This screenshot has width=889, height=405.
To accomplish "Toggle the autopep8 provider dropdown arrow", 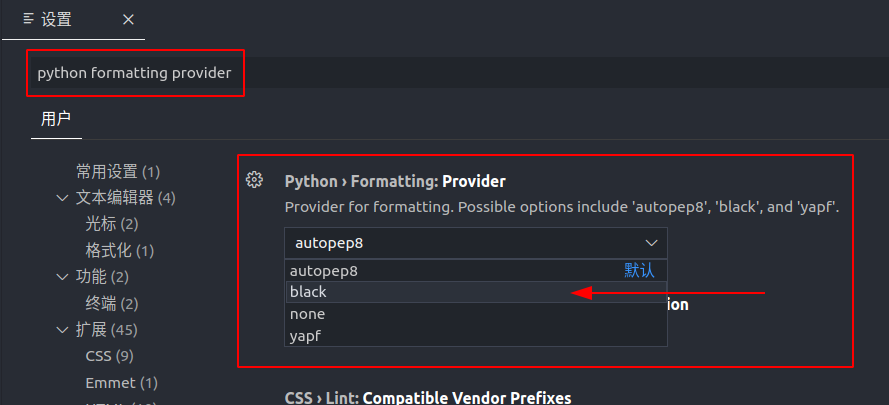I will tap(651, 243).
